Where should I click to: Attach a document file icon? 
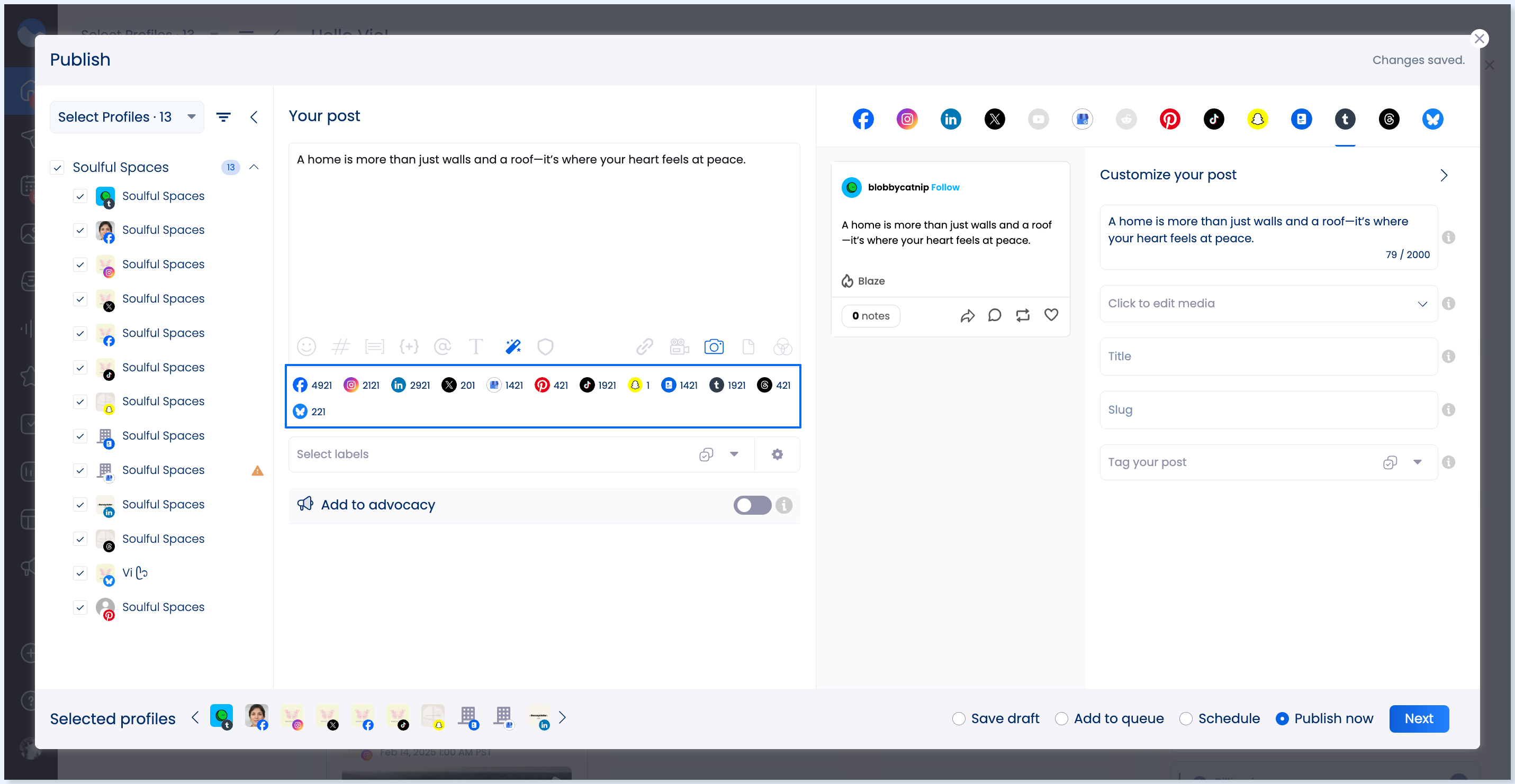coord(748,347)
